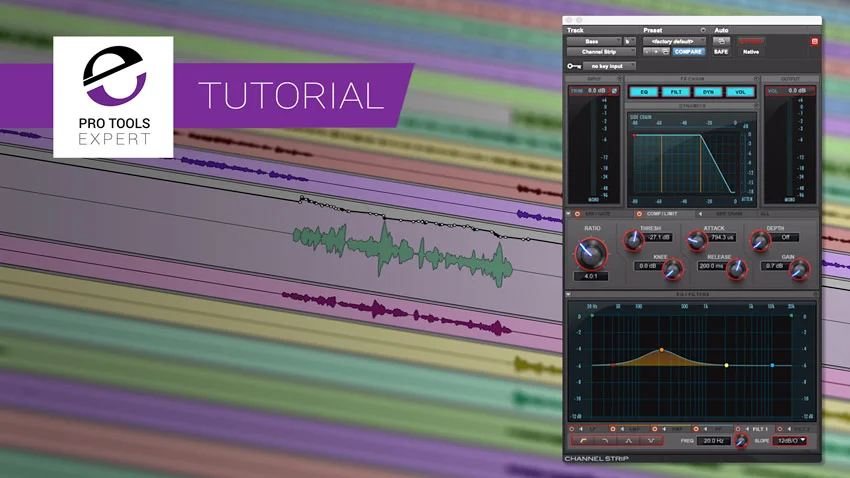Image resolution: width=850 pixels, height=478 pixels.
Task: Click the red threshold point on dynamics graph
Action: tap(634, 135)
